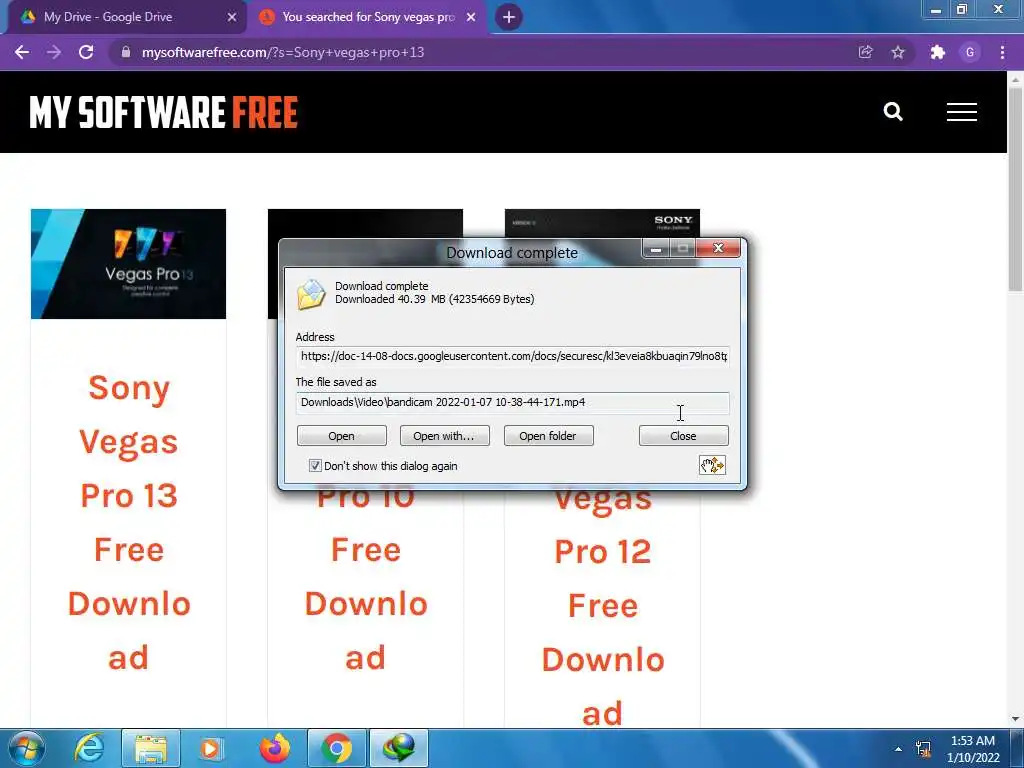Screen dimensions: 1024x768
Task: Click the drag-and-drop hand icon in dialog
Action: click(x=712, y=465)
